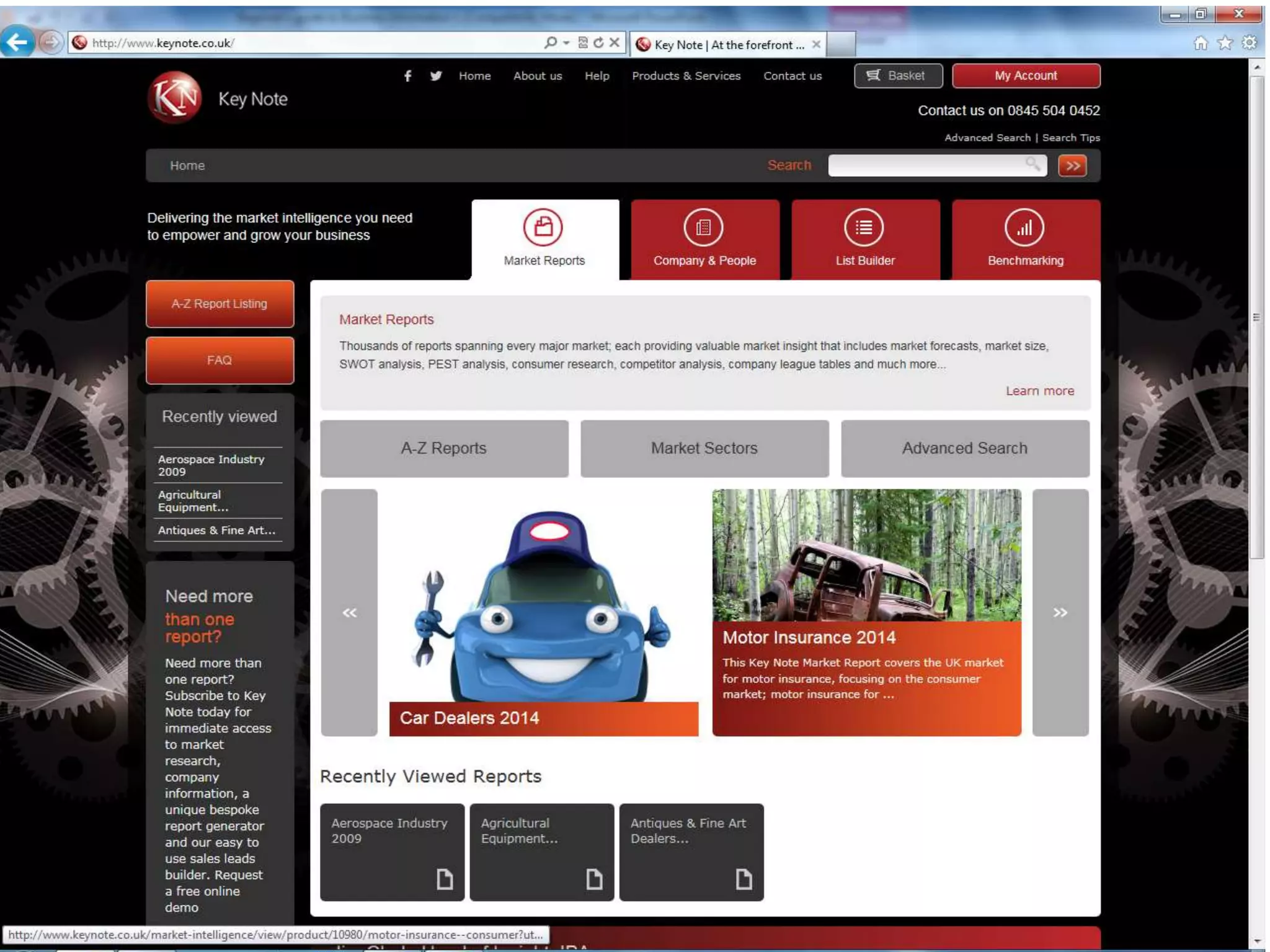Open the Basket cart button
The width and height of the screenshot is (1270, 952).
tap(897, 76)
